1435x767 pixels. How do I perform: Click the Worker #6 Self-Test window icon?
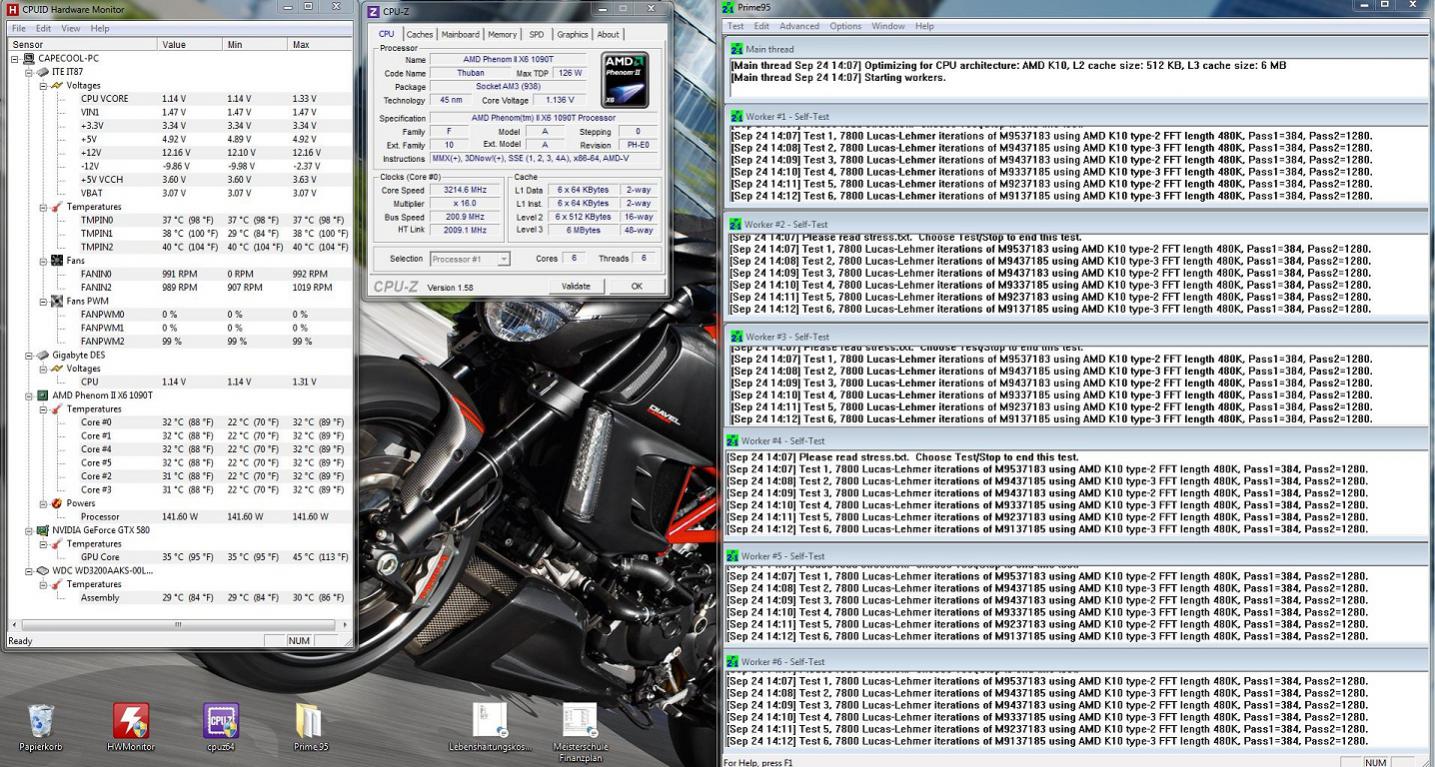tap(734, 661)
